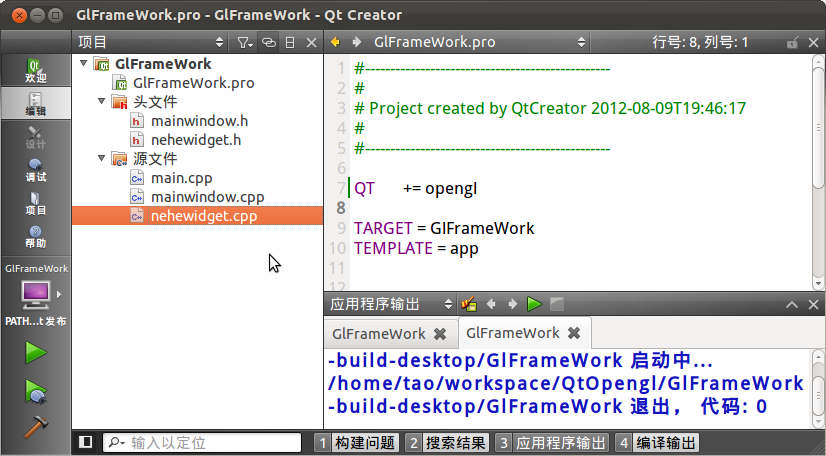This screenshot has width=826, height=456.
Task: Go forward in editor navigation history
Action: pos(357,42)
